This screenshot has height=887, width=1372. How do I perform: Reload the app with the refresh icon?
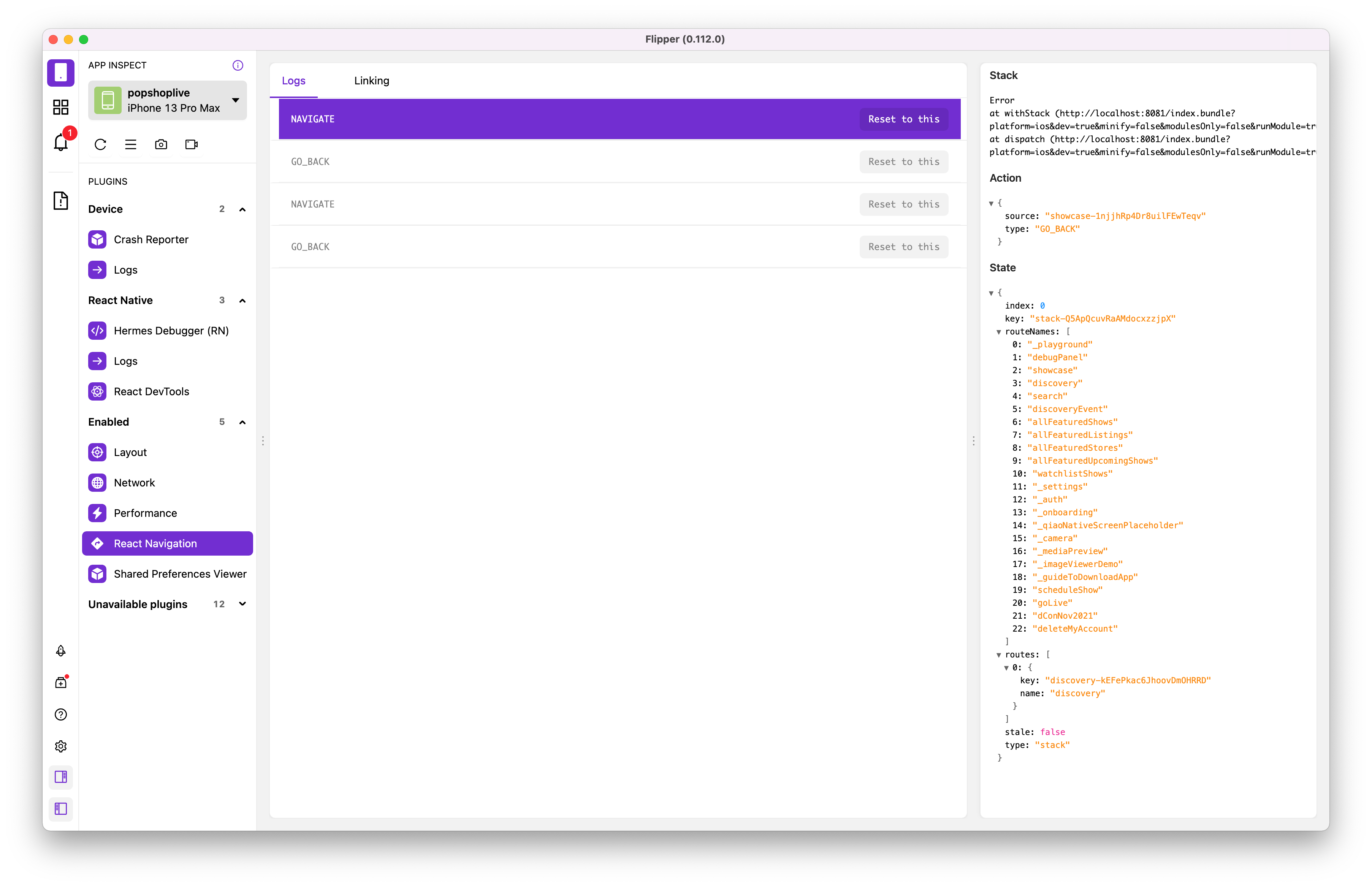(100, 144)
